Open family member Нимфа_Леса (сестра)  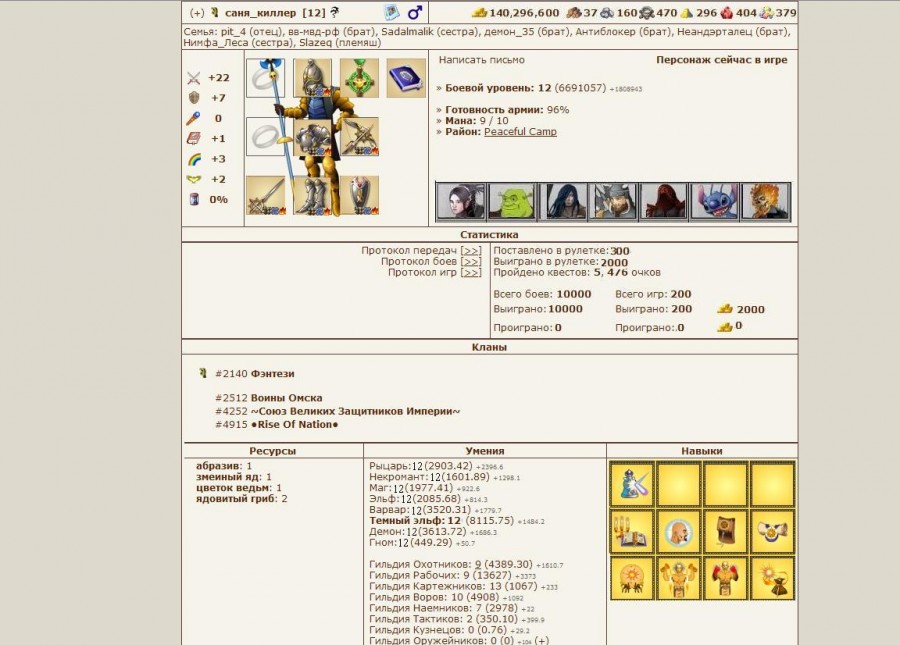[238, 42]
